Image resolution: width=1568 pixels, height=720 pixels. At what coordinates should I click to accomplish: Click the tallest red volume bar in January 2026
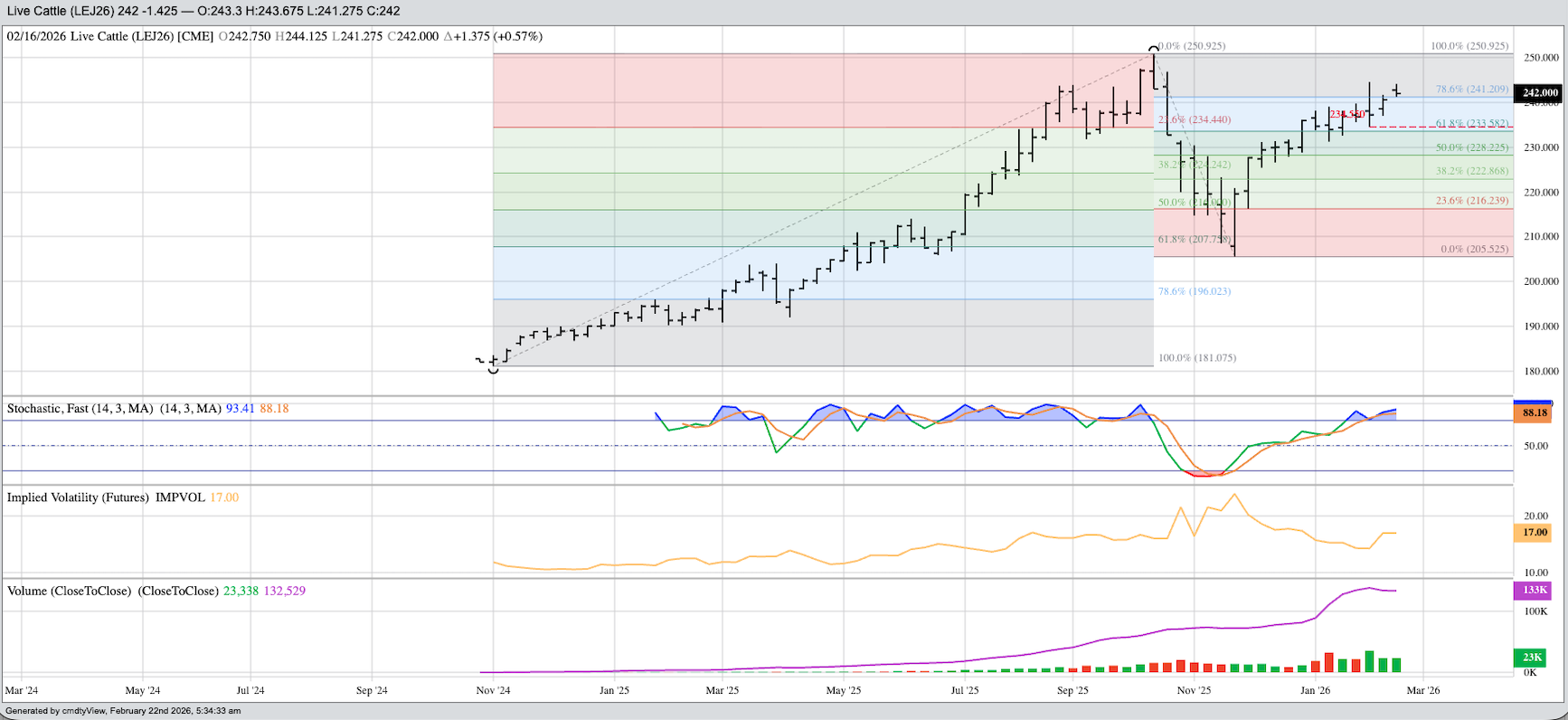1328,662
